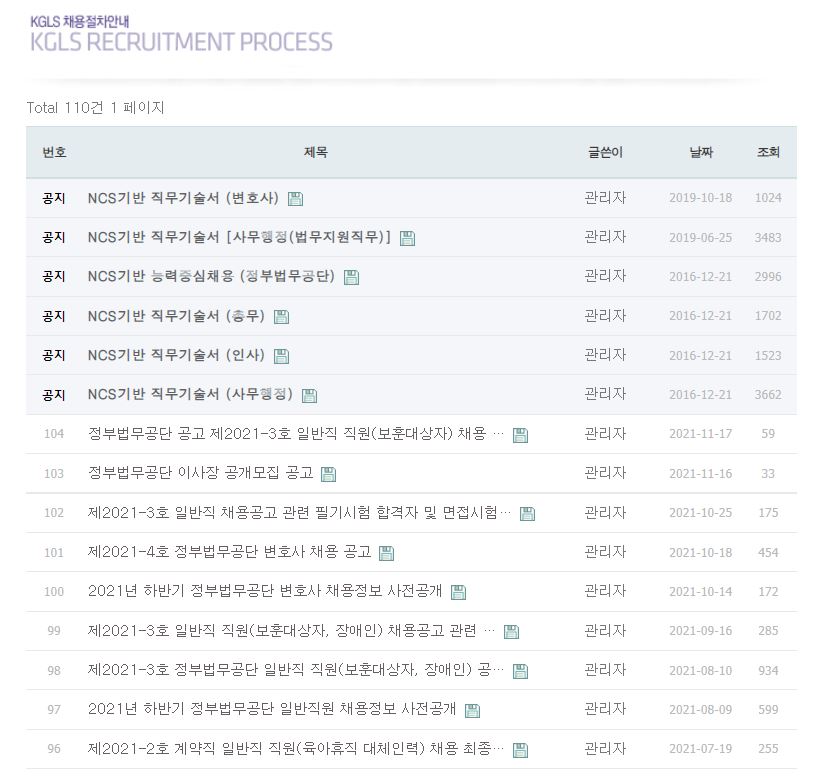Click row number 97
825x779 pixels.
tap(54, 709)
